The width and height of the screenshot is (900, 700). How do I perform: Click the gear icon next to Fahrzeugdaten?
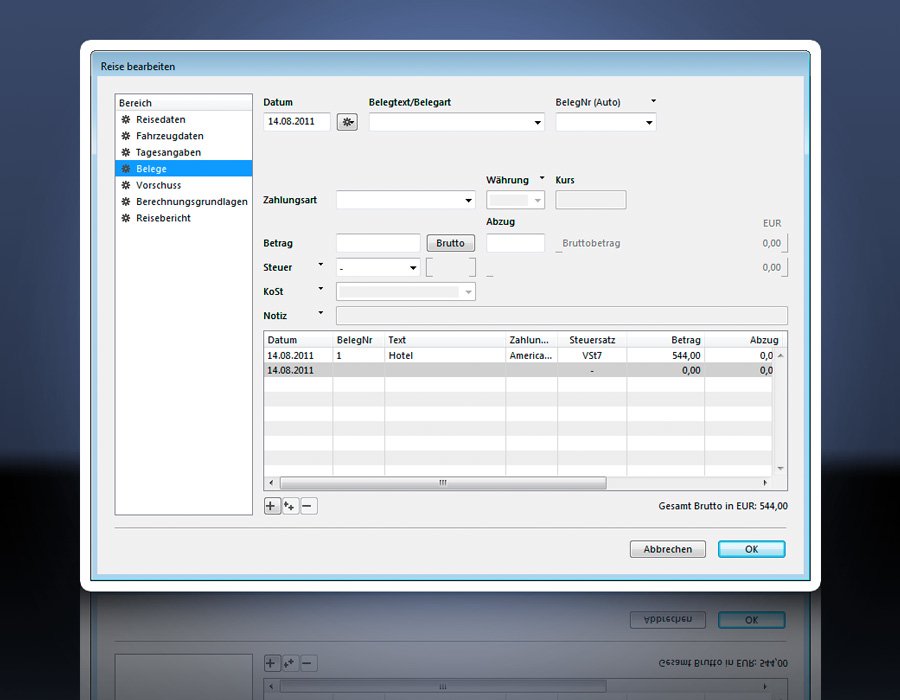(x=126, y=136)
